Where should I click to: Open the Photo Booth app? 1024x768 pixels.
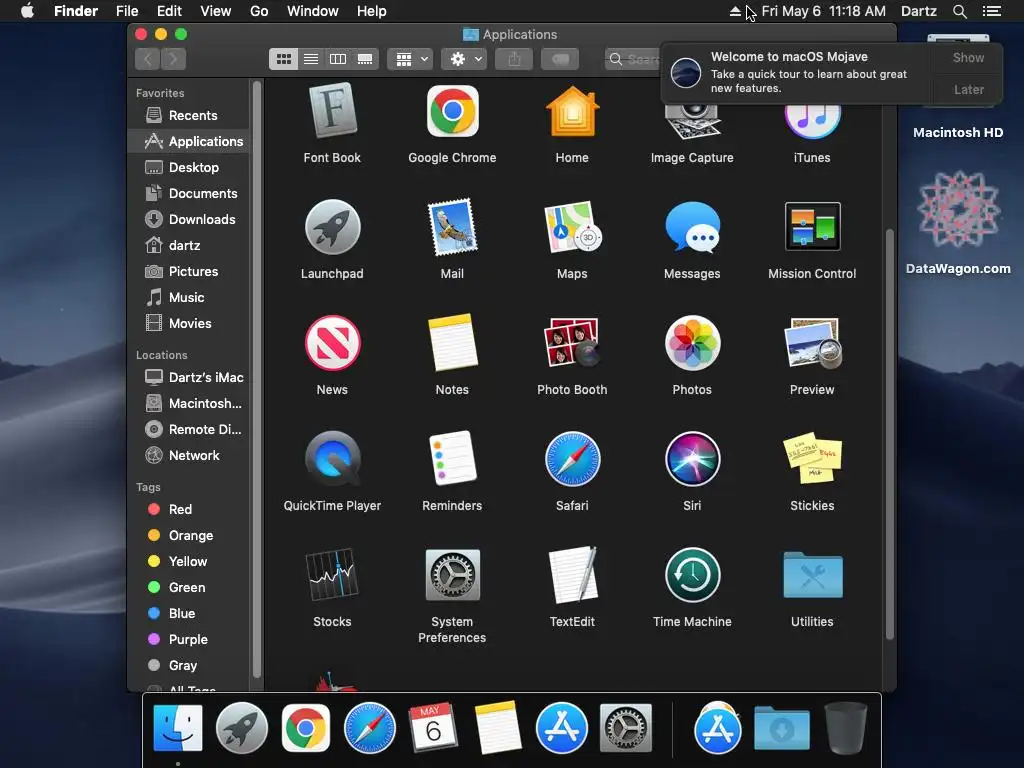(x=572, y=343)
